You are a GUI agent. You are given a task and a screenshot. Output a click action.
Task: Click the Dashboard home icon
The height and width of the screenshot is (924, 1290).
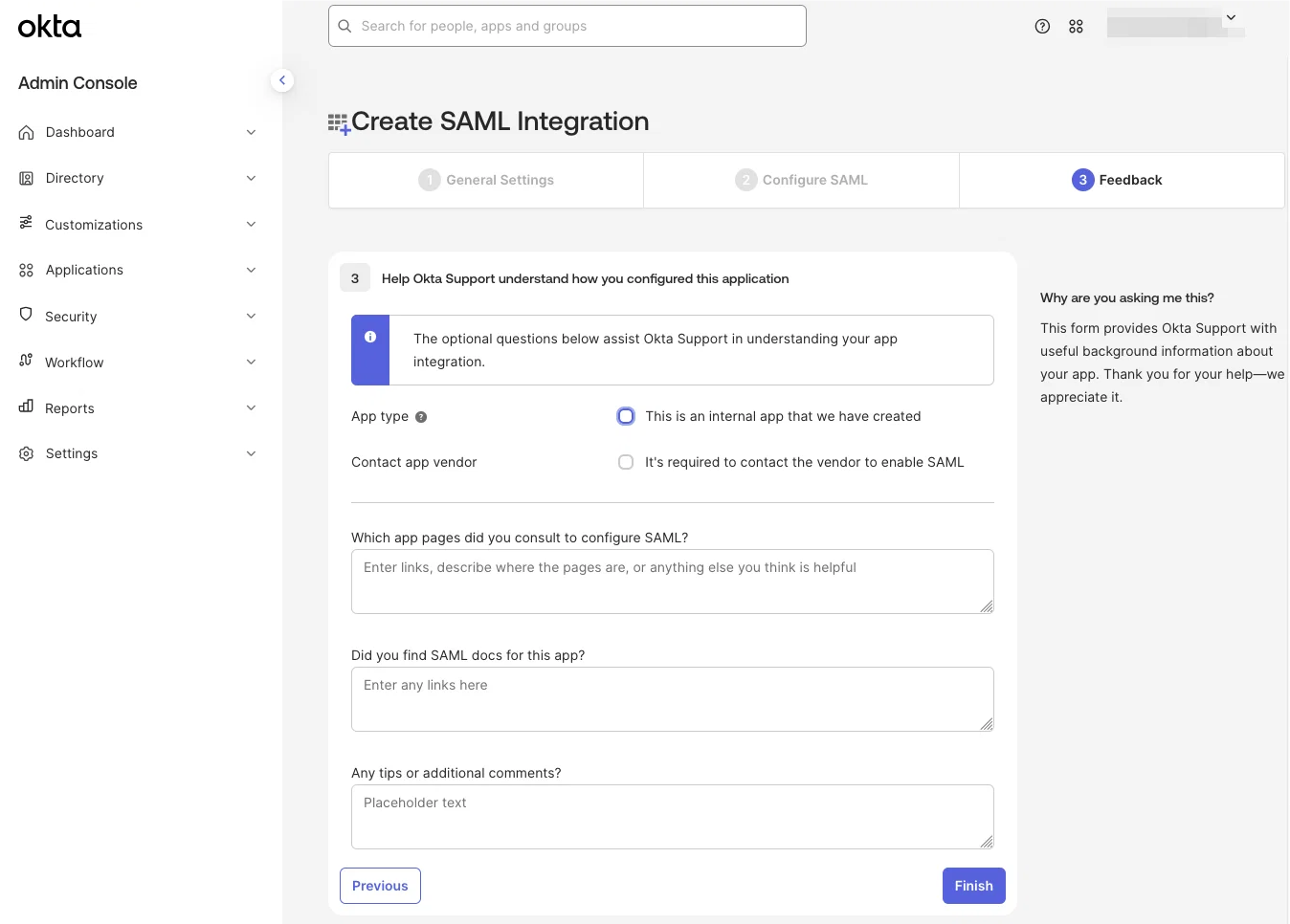point(27,132)
